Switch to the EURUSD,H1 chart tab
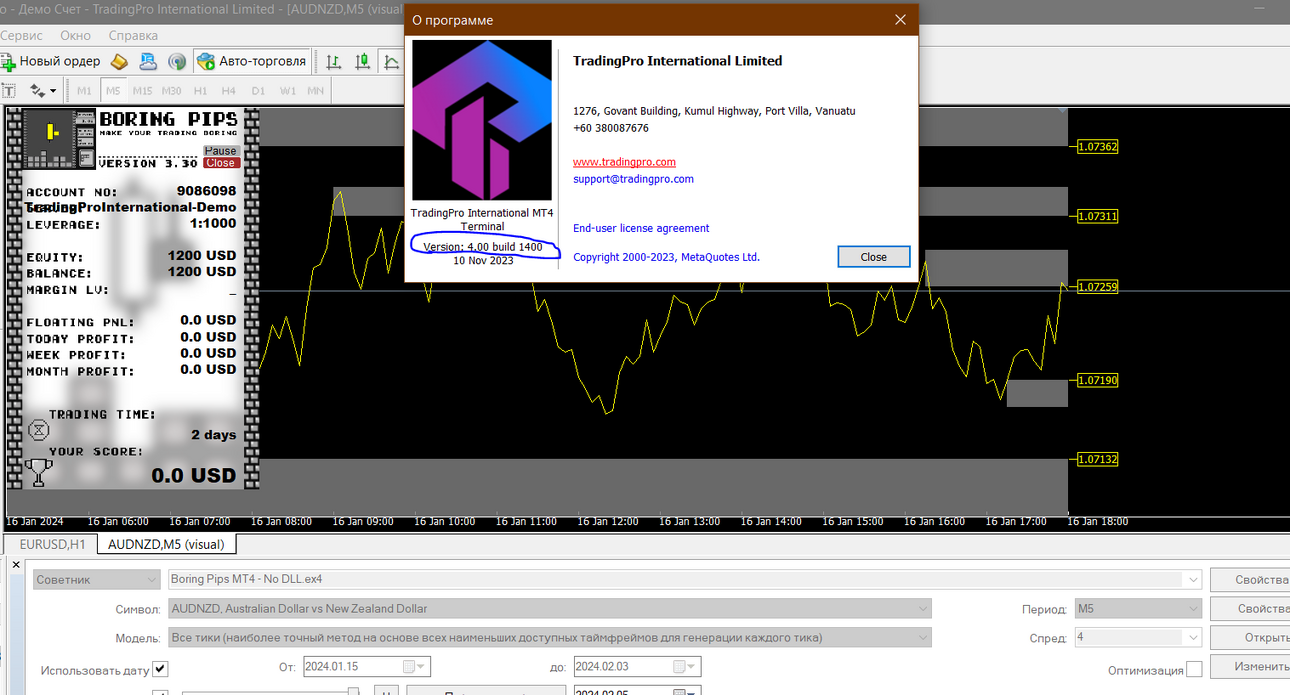Image resolution: width=1290 pixels, height=695 pixels. 52,544
